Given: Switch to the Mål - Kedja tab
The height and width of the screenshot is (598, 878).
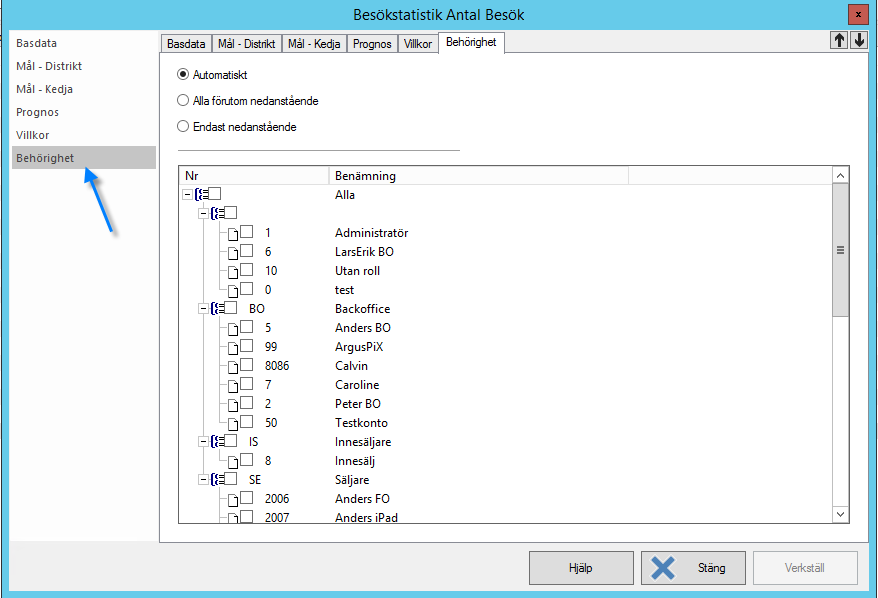Looking at the screenshot, I should coord(314,44).
